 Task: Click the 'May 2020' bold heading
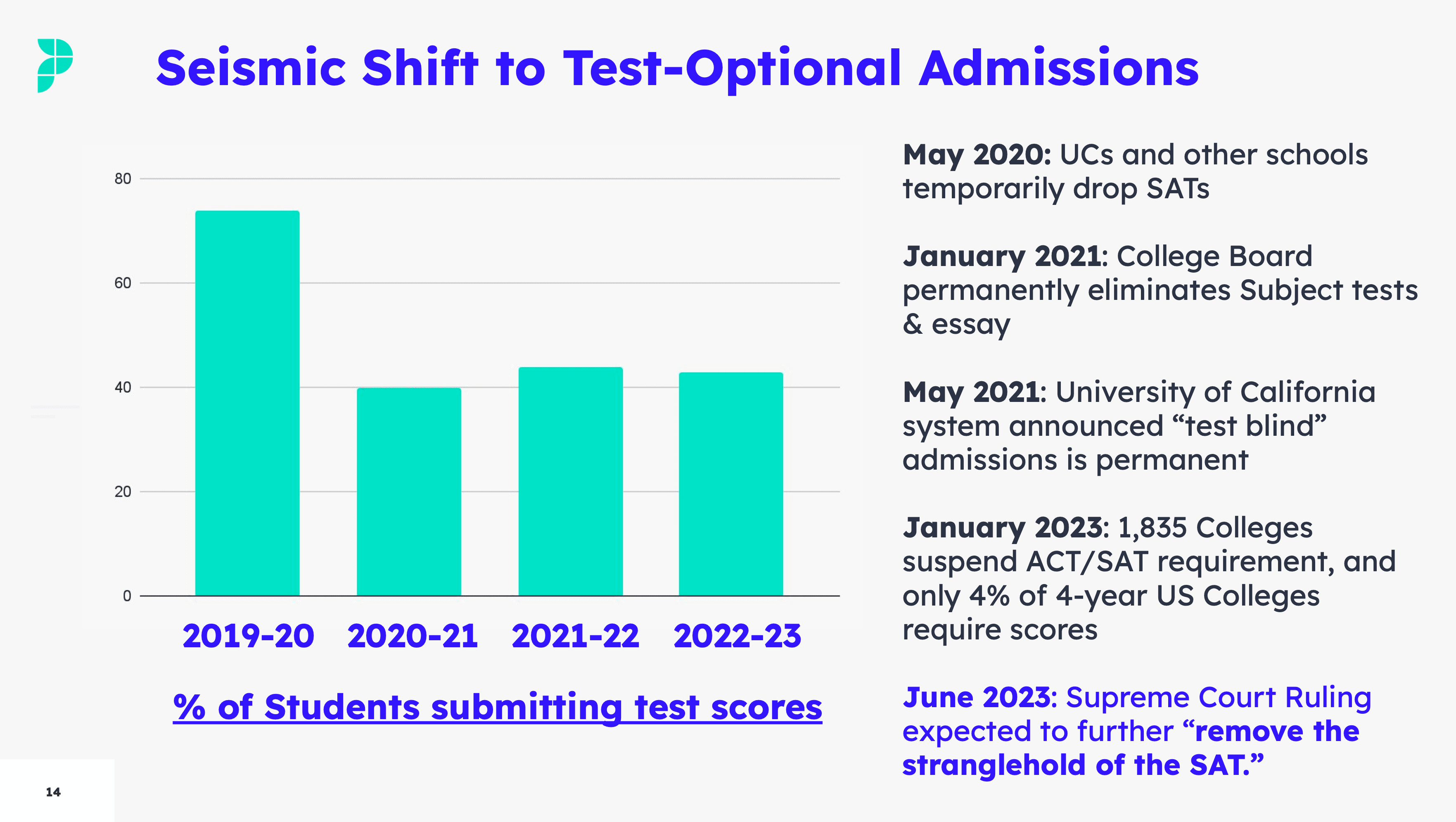(976, 155)
